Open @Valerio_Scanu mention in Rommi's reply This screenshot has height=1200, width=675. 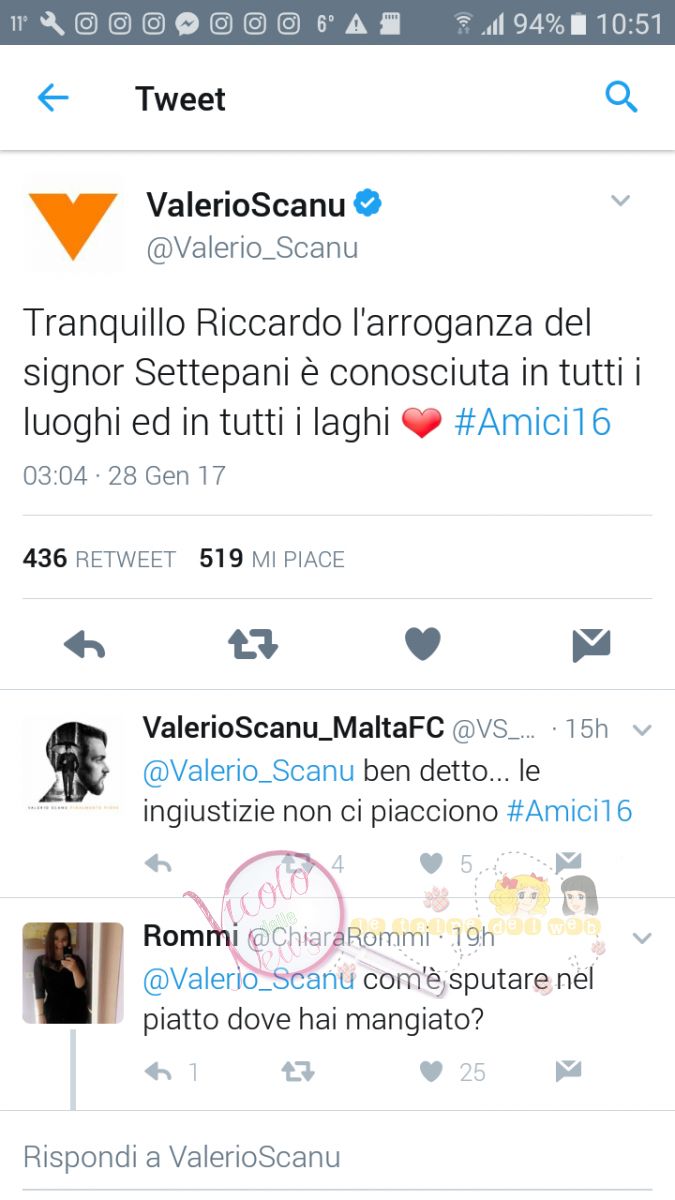point(249,980)
